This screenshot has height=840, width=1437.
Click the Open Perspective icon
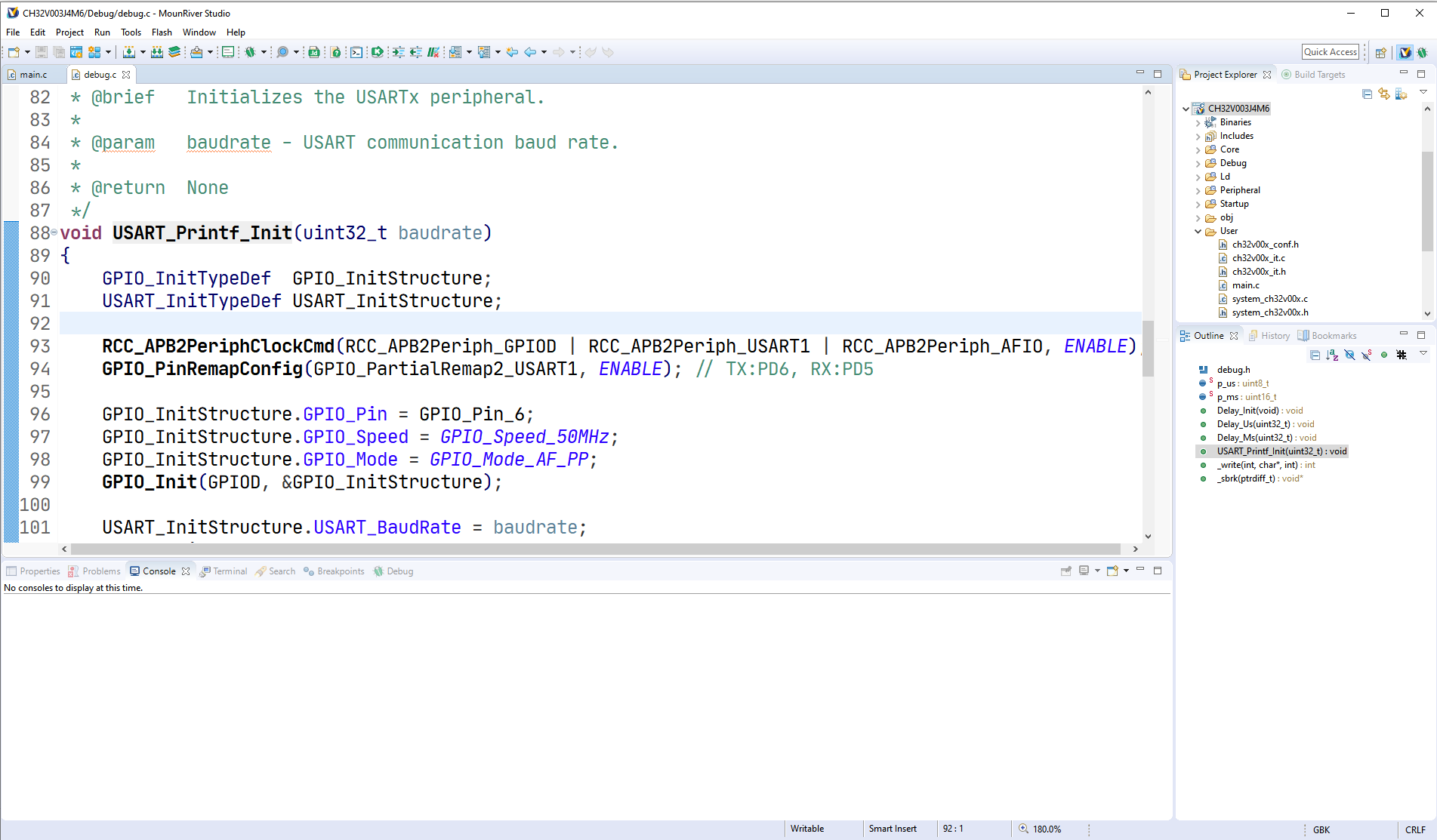click(x=1380, y=52)
